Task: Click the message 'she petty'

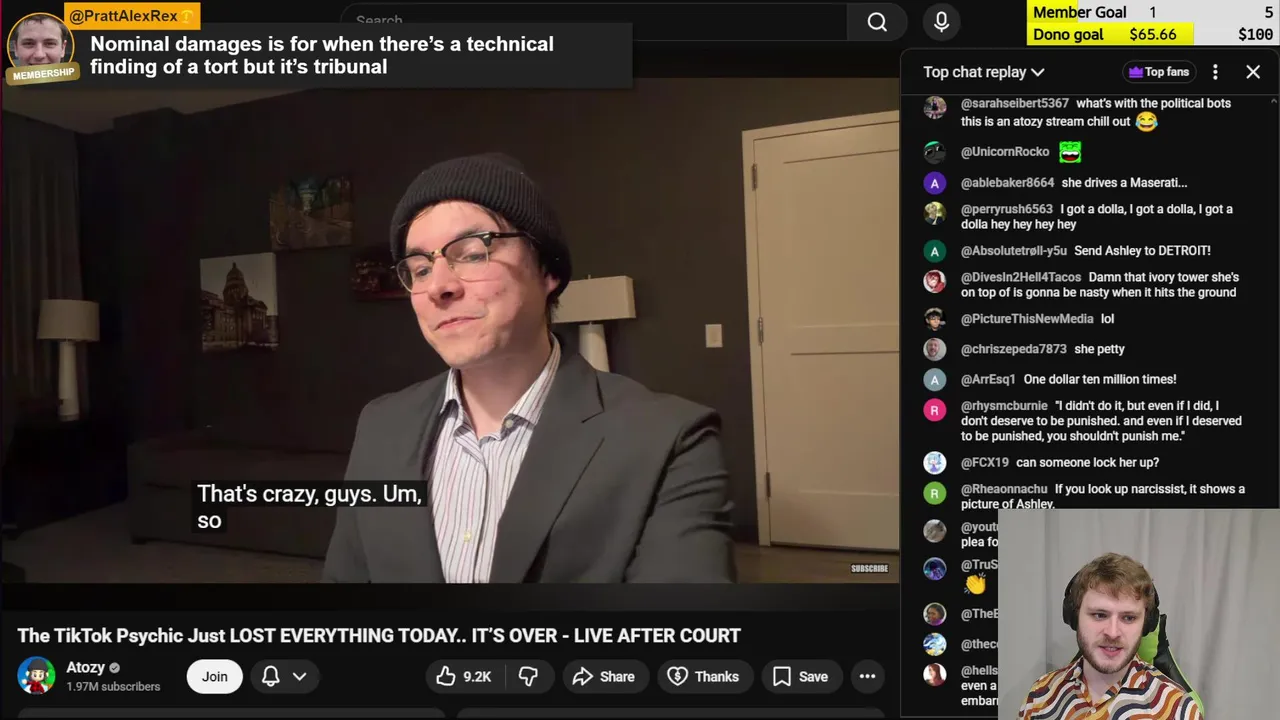Action: (x=1099, y=349)
